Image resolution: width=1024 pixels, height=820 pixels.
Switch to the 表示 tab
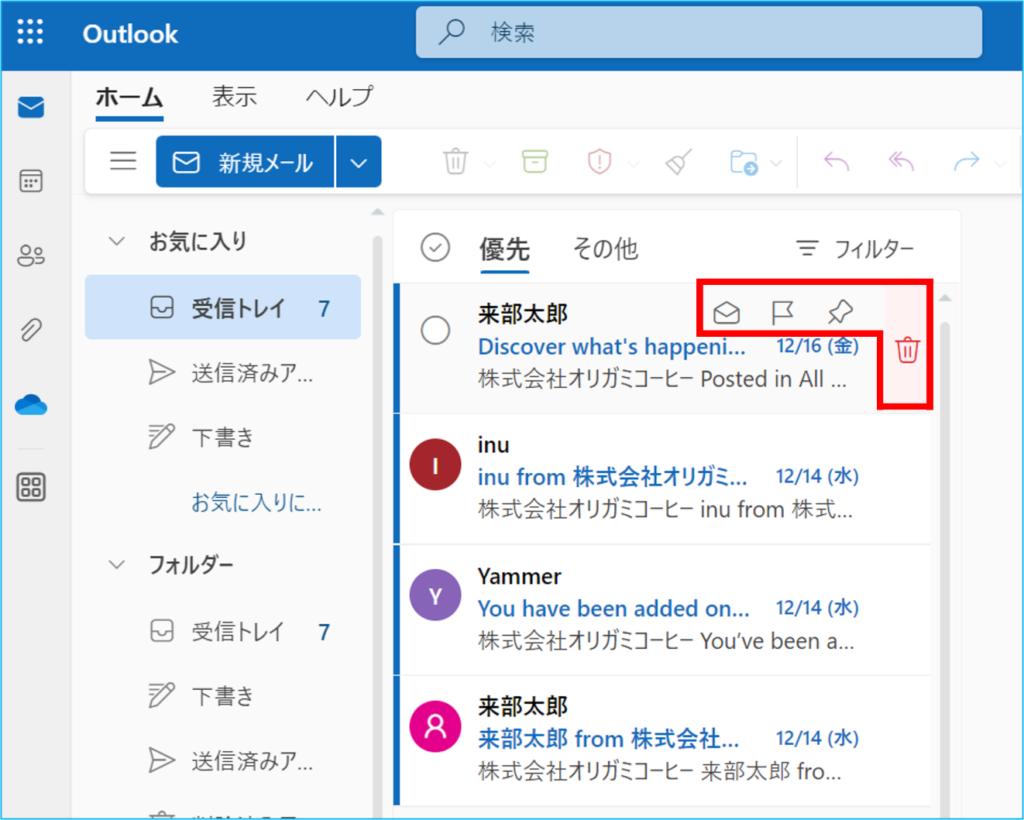[234, 97]
